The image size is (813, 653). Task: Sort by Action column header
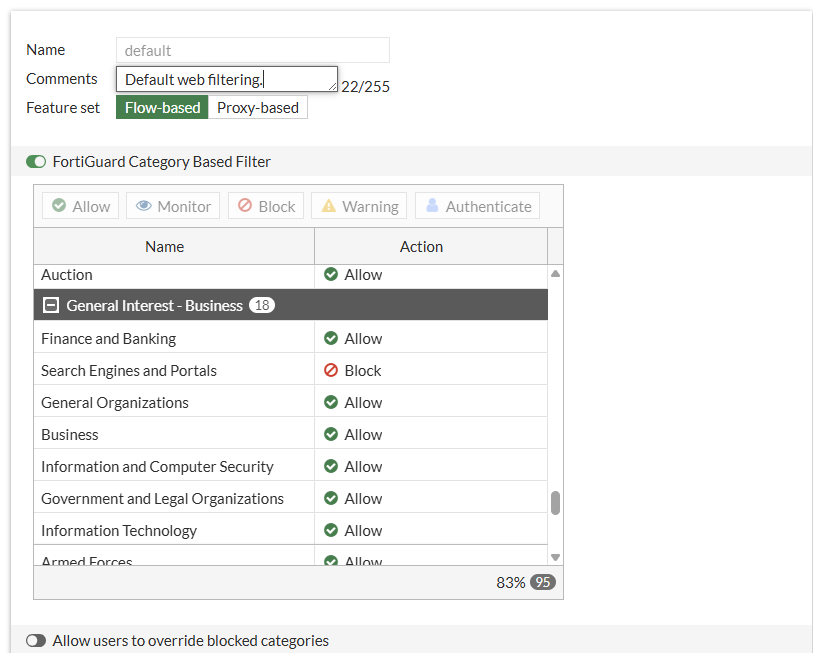point(421,246)
